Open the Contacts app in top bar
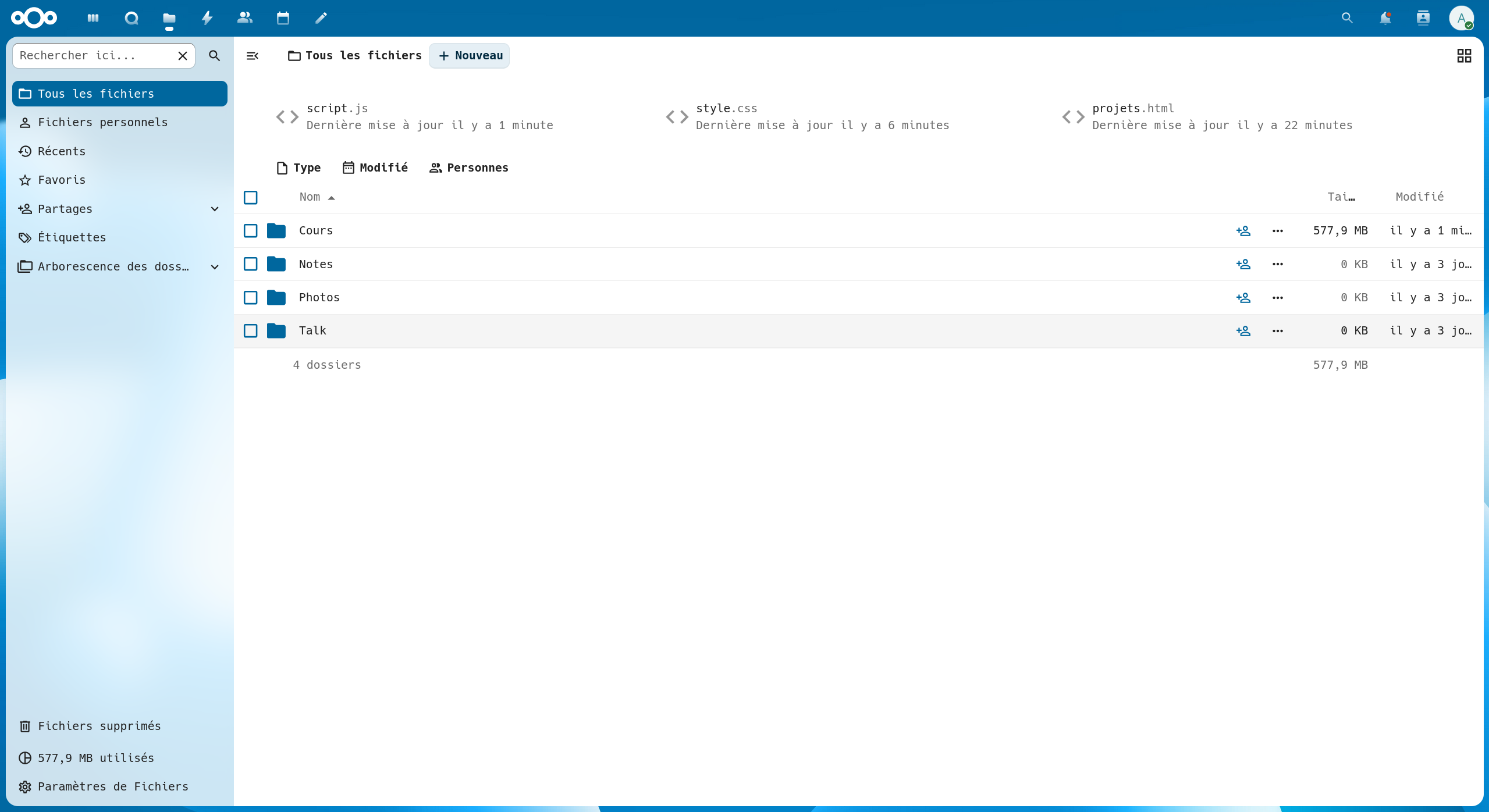1489x812 pixels. point(245,18)
